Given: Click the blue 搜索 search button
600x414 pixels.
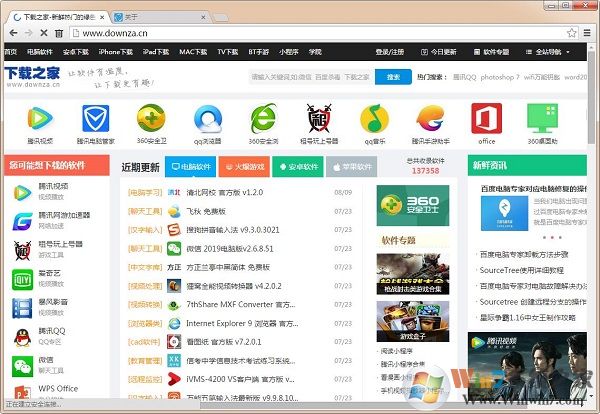Looking at the screenshot, I should [394, 77].
